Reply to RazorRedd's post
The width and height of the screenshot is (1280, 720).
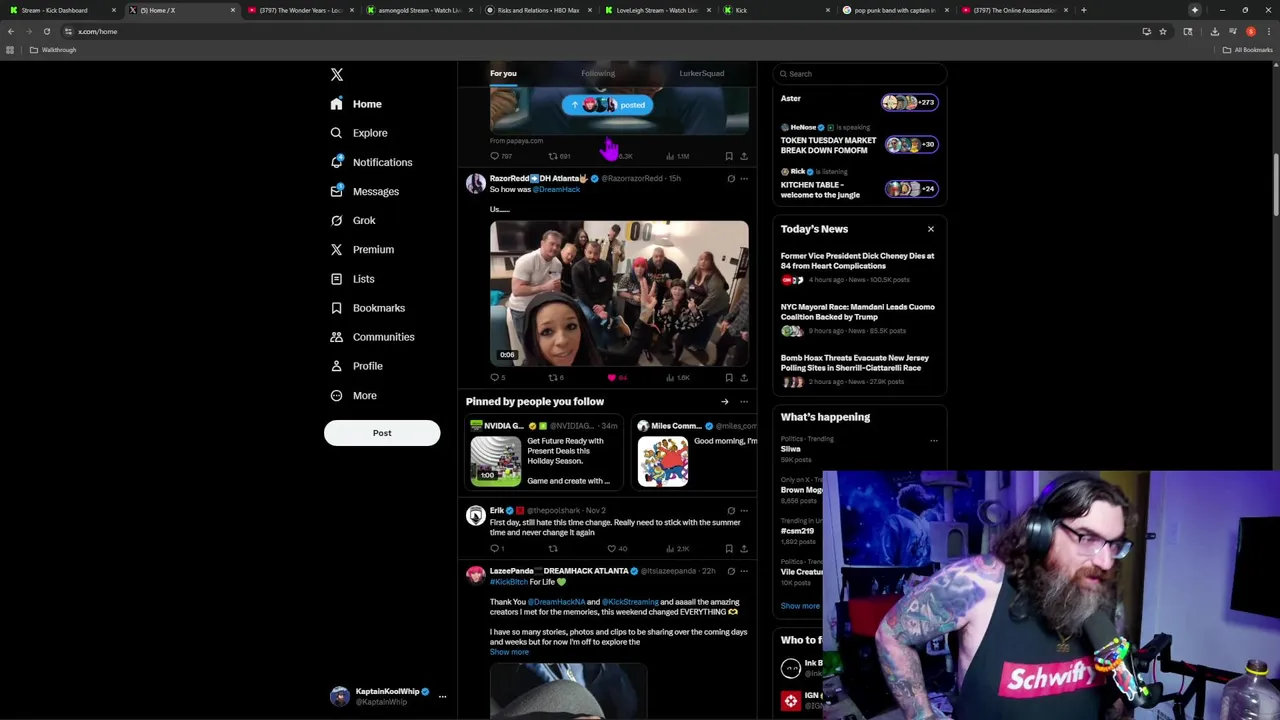(x=497, y=378)
